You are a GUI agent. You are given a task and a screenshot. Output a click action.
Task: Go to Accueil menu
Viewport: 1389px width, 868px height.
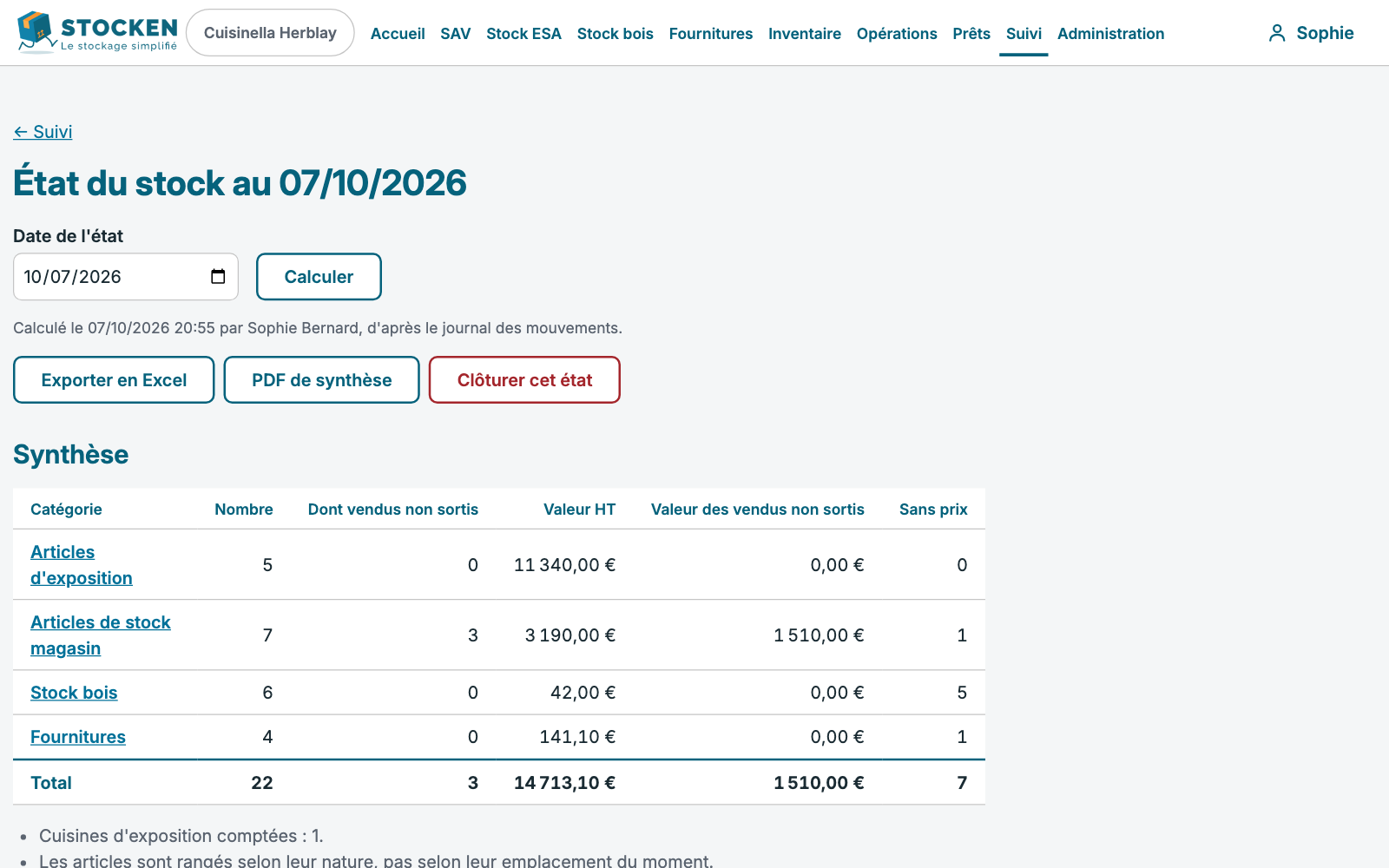tap(398, 33)
